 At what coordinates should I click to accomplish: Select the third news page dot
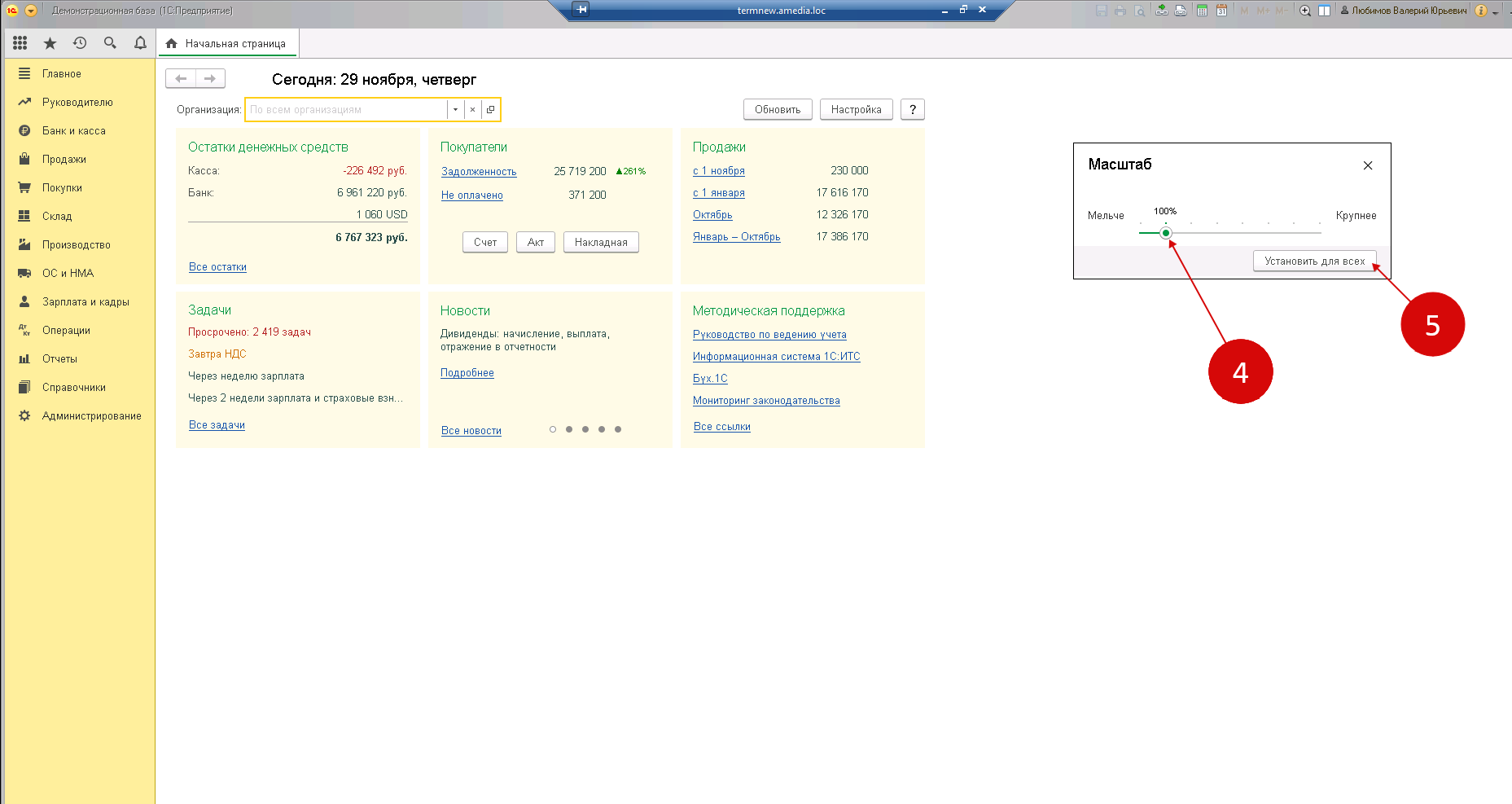(x=585, y=429)
